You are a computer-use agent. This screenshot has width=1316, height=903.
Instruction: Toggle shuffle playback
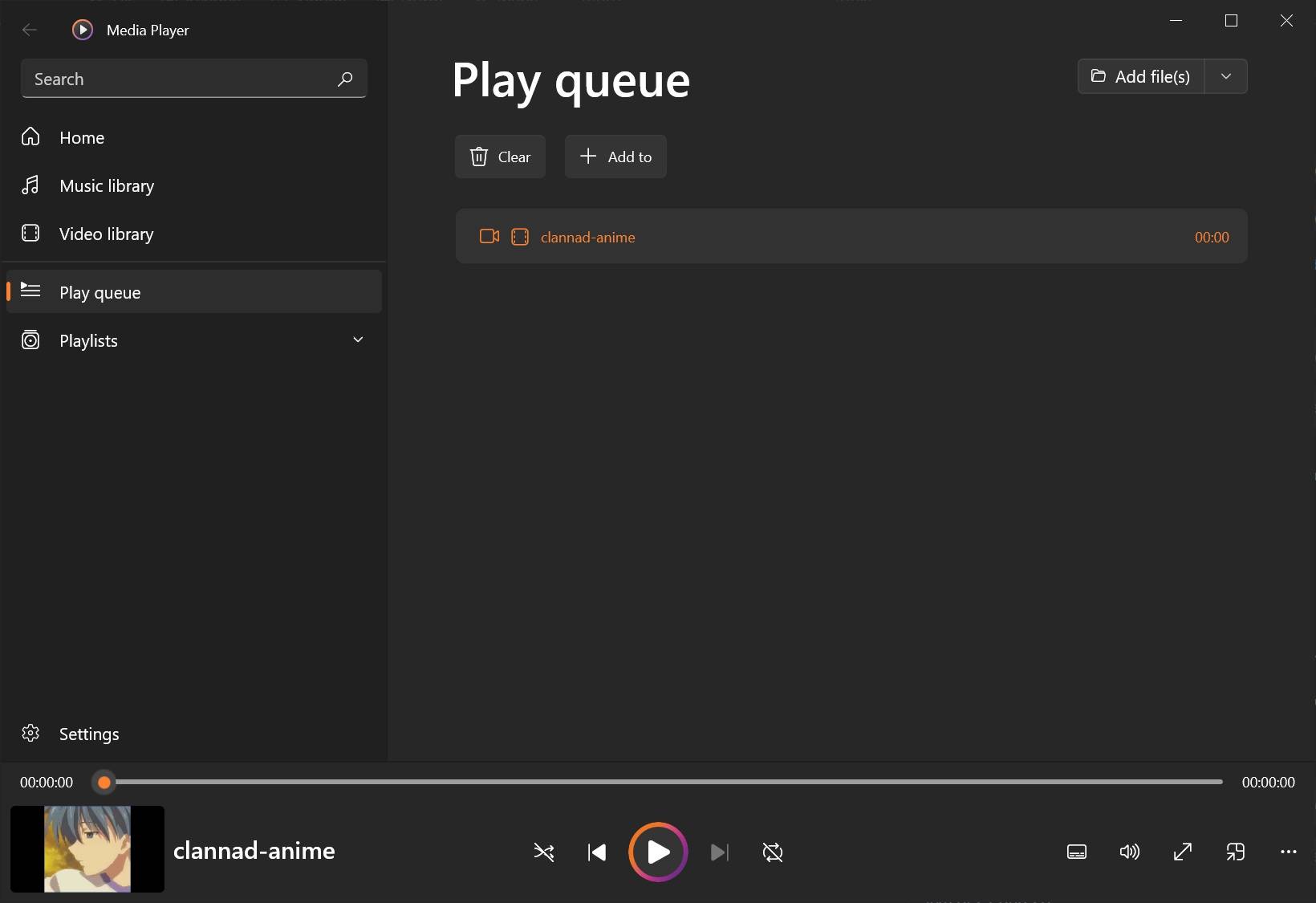click(545, 852)
